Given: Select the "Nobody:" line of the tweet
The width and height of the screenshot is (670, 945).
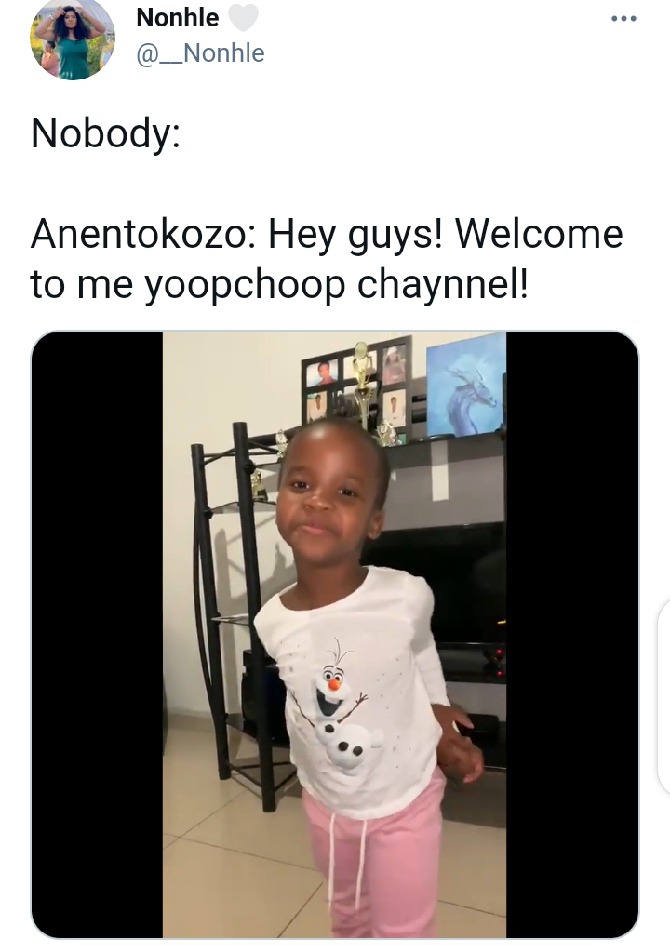Looking at the screenshot, I should click(x=106, y=133).
